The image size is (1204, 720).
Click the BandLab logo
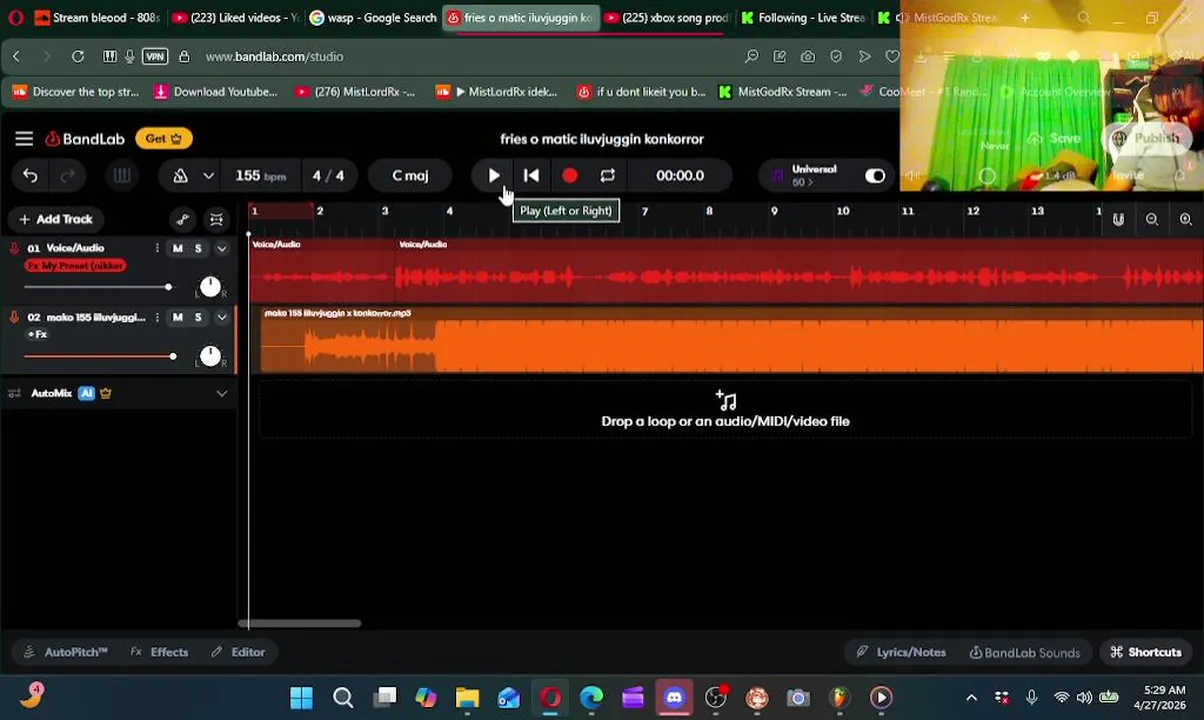point(85,139)
